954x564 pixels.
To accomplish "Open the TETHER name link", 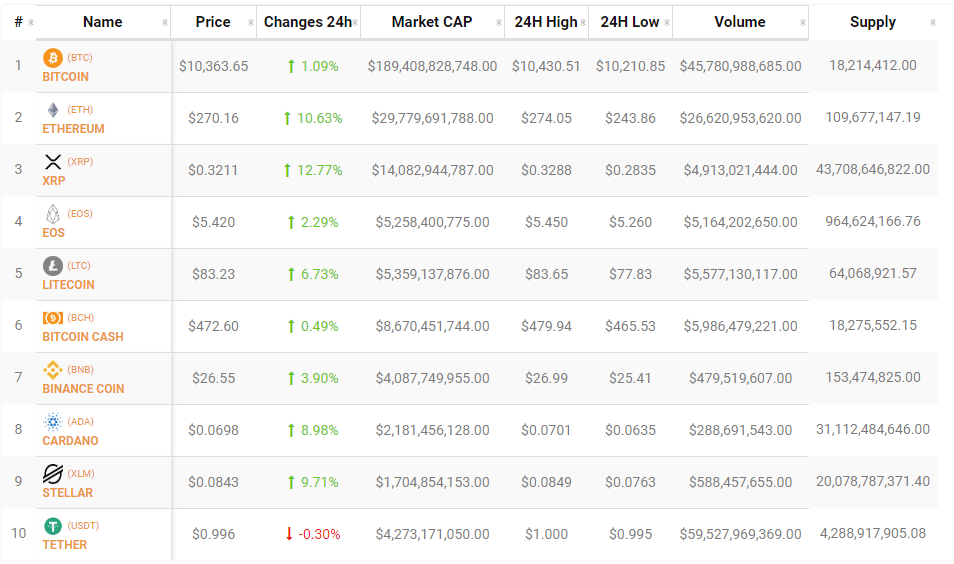I will coord(64,545).
